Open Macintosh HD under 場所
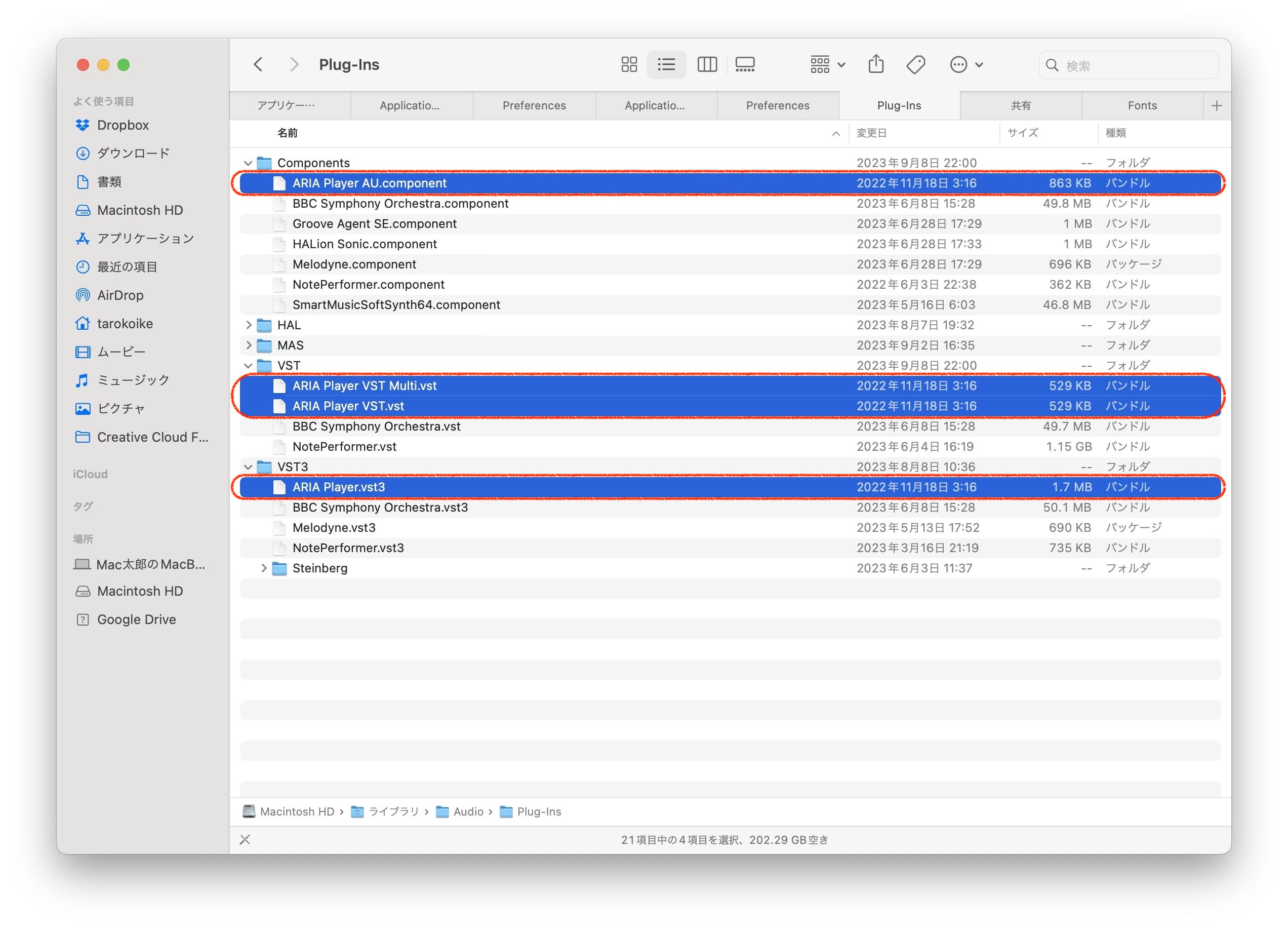The width and height of the screenshot is (1288, 929). click(129, 592)
